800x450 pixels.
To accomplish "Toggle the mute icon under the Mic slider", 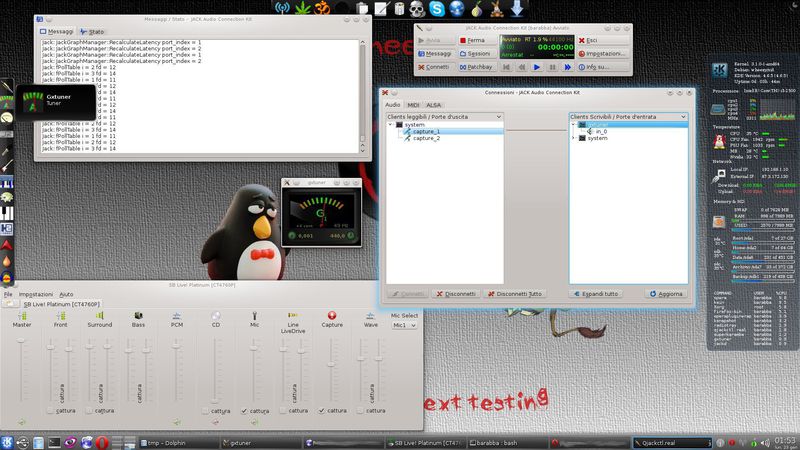I will pos(254,422).
